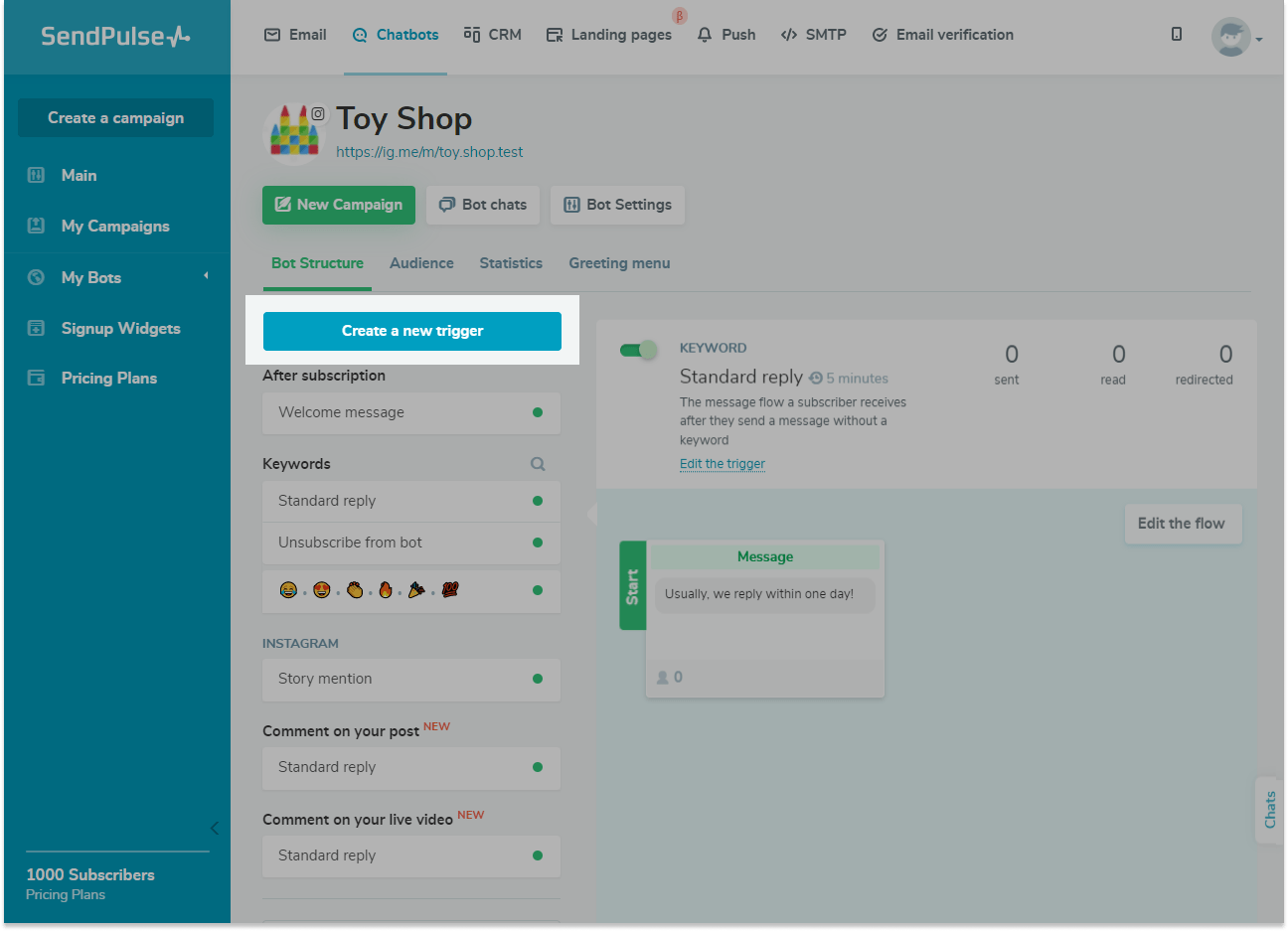Click the 0 sent statistic

1008,365
